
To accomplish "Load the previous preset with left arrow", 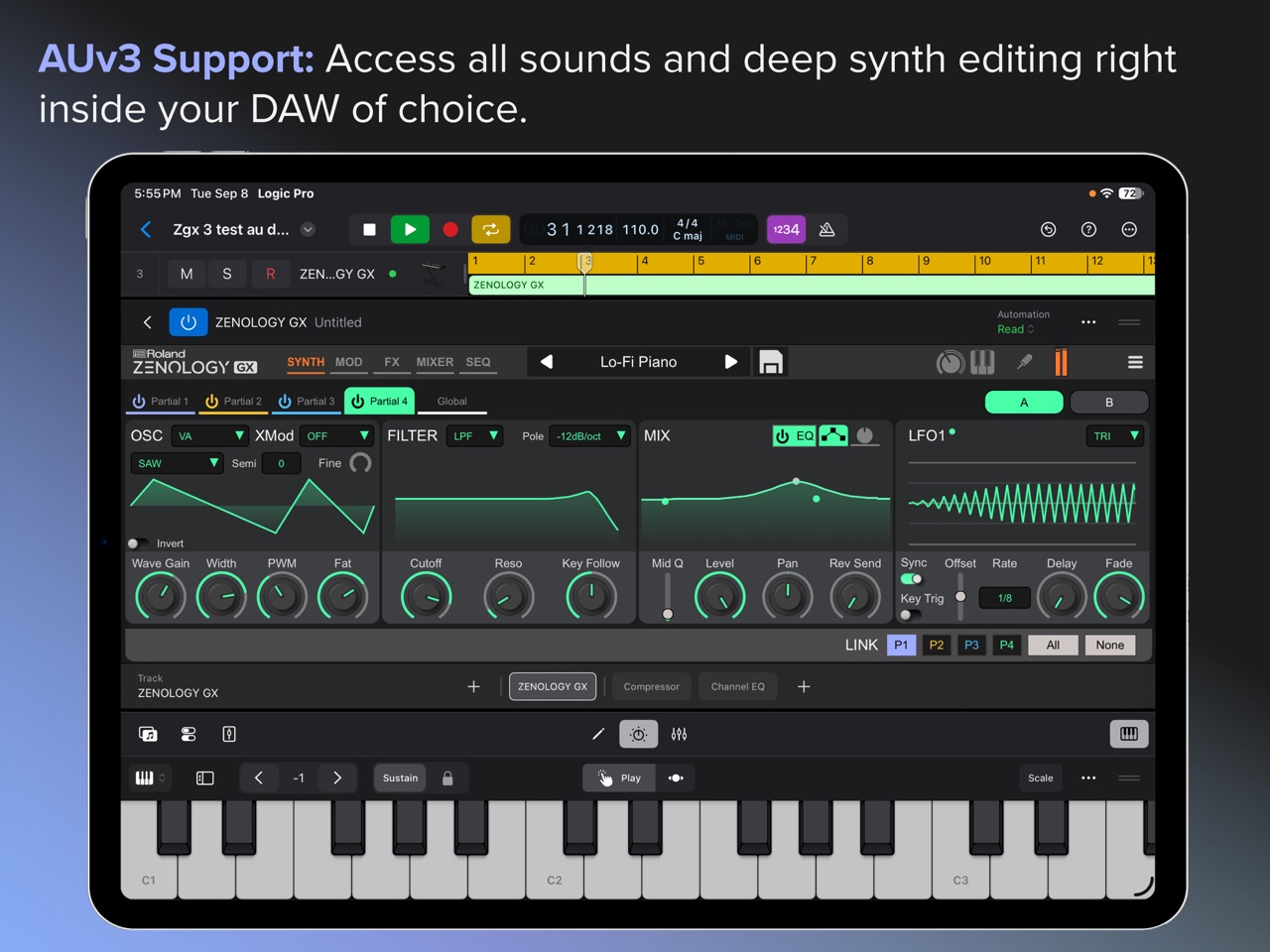I will pyautogui.click(x=546, y=362).
